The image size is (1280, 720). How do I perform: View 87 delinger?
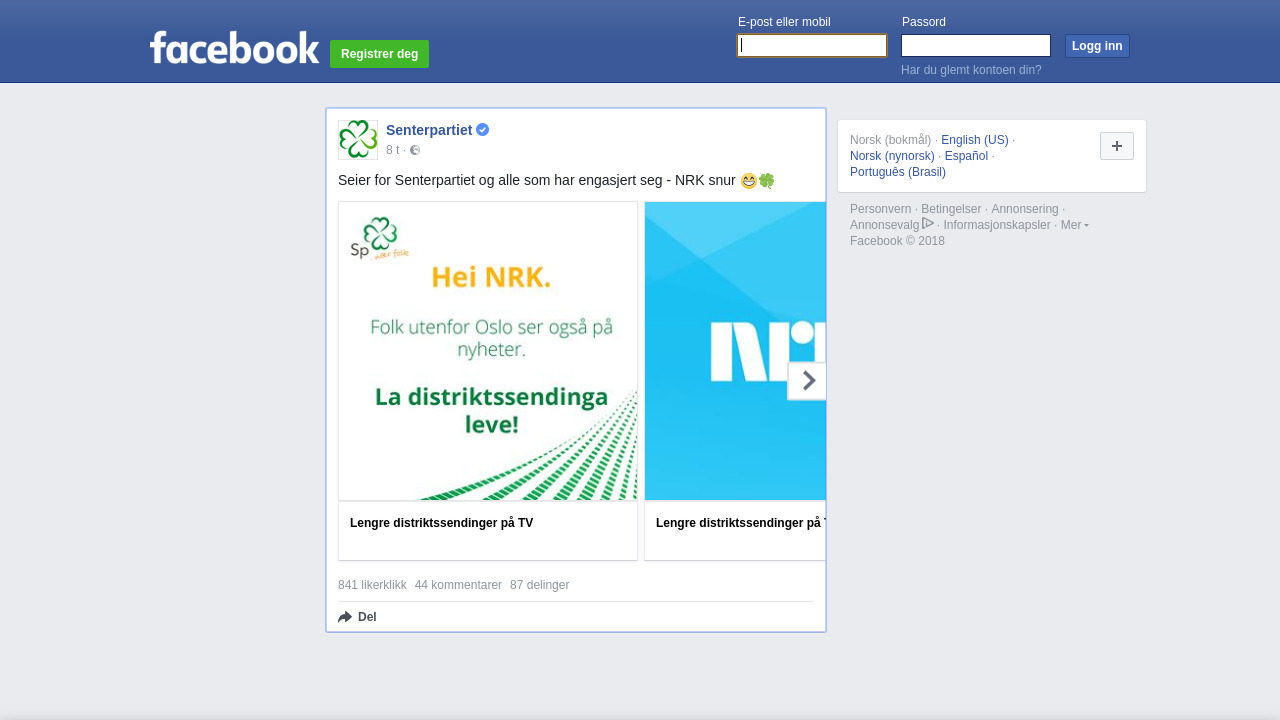pyautogui.click(x=539, y=585)
